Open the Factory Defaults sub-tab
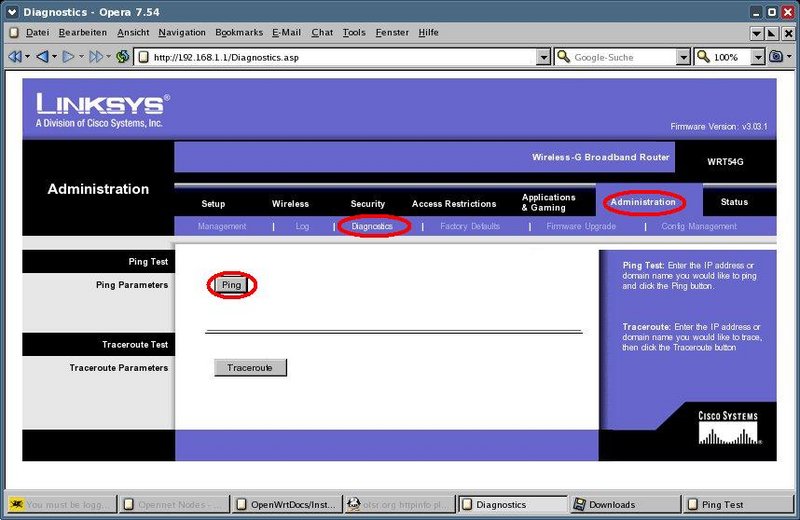Viewport: 800px width, 520px height. pyautogui.click(x=470, y=226)
